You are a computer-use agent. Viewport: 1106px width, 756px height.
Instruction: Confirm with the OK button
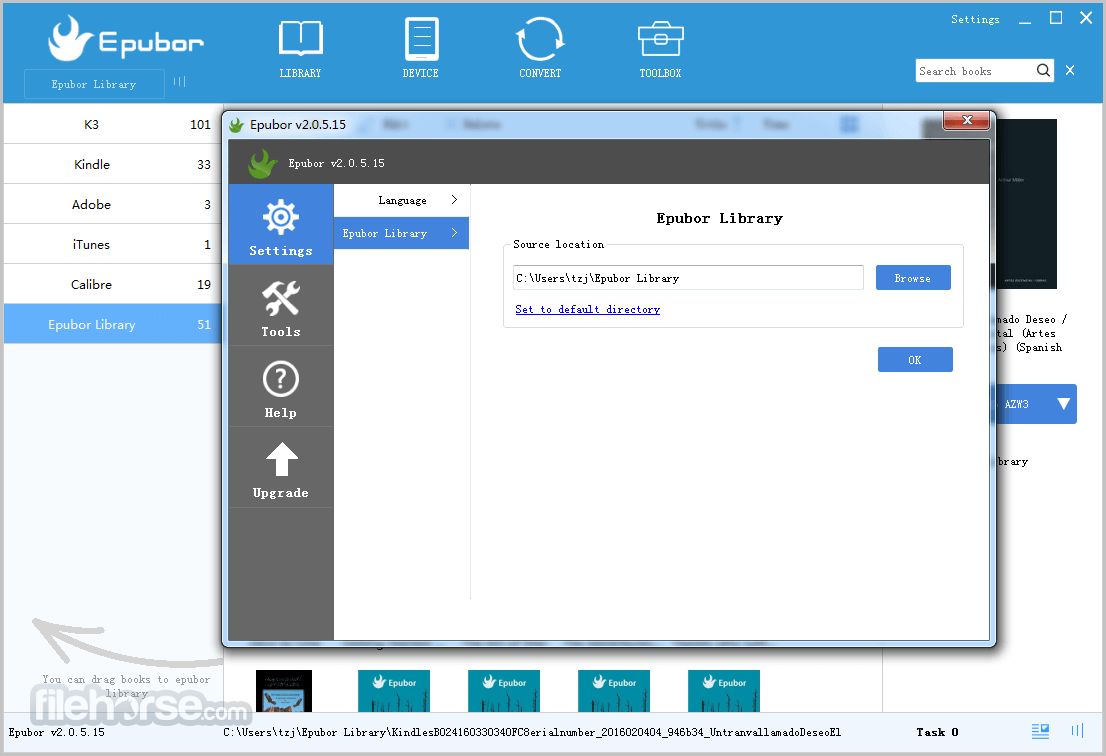click(x=915, y=360)
